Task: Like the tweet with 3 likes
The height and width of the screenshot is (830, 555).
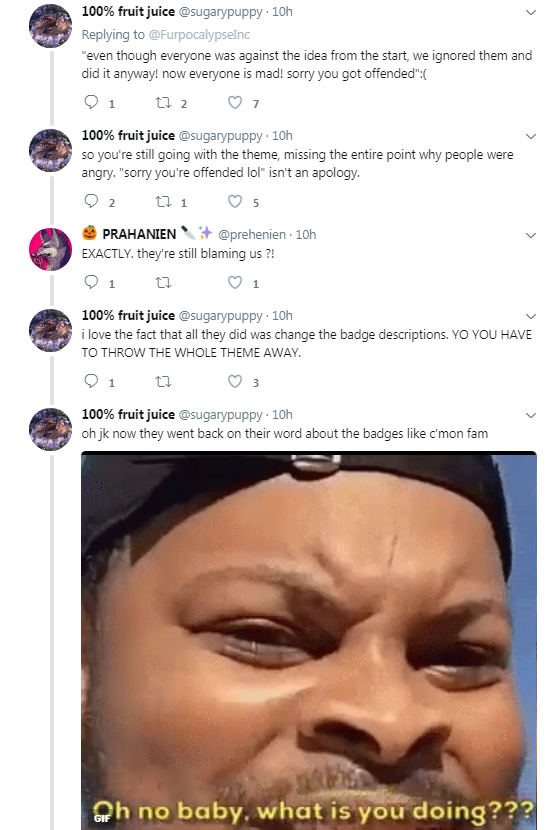Action: tap(235, 382)
